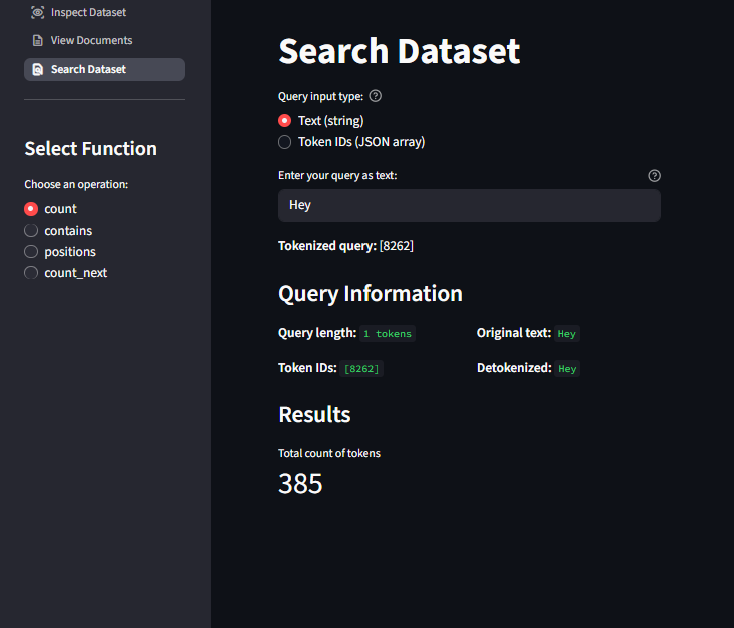Click the Detokenized Hey badge
Image resolution: width=734 pixels, height=628 pixels.
click(x=567, y=369)
